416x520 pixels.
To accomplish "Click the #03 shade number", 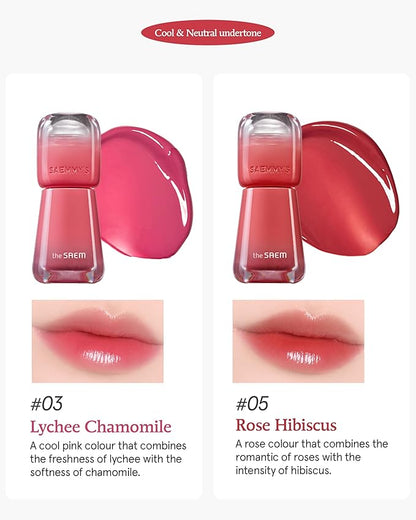I will tap(46, 404).
